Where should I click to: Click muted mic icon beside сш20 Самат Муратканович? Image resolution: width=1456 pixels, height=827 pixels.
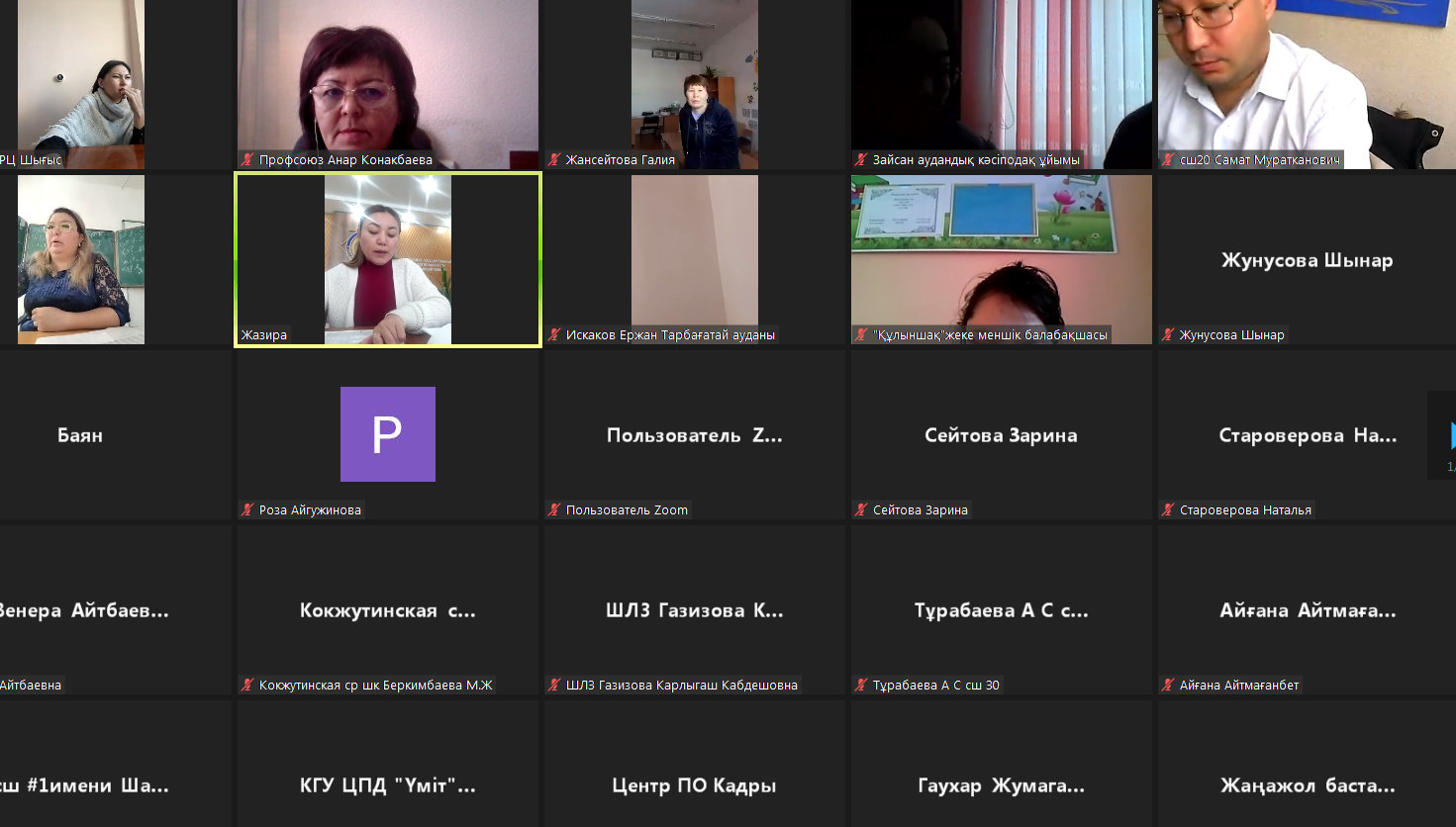click(1168, 159)
